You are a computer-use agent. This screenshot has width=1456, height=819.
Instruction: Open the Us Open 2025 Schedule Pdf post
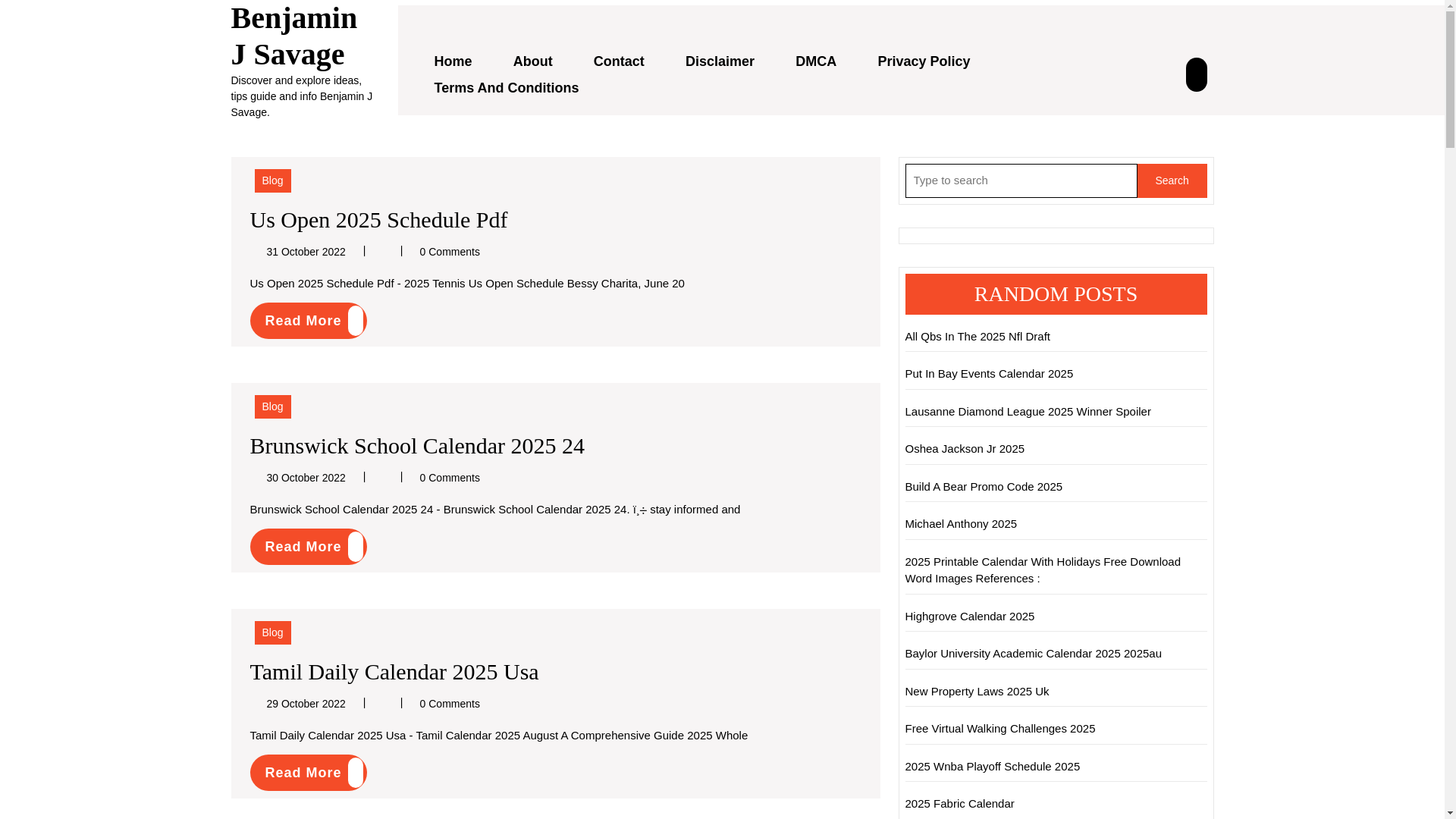point(378,220)
